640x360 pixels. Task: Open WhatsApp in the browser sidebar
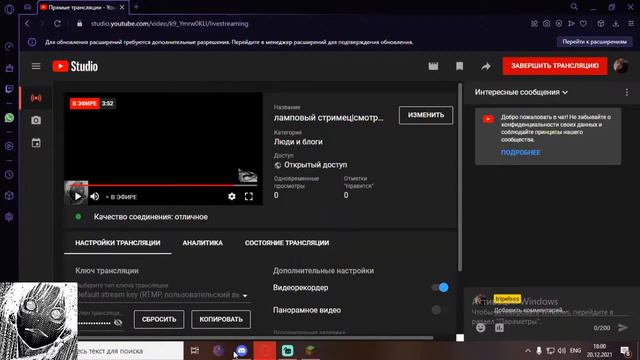point(9,118)
